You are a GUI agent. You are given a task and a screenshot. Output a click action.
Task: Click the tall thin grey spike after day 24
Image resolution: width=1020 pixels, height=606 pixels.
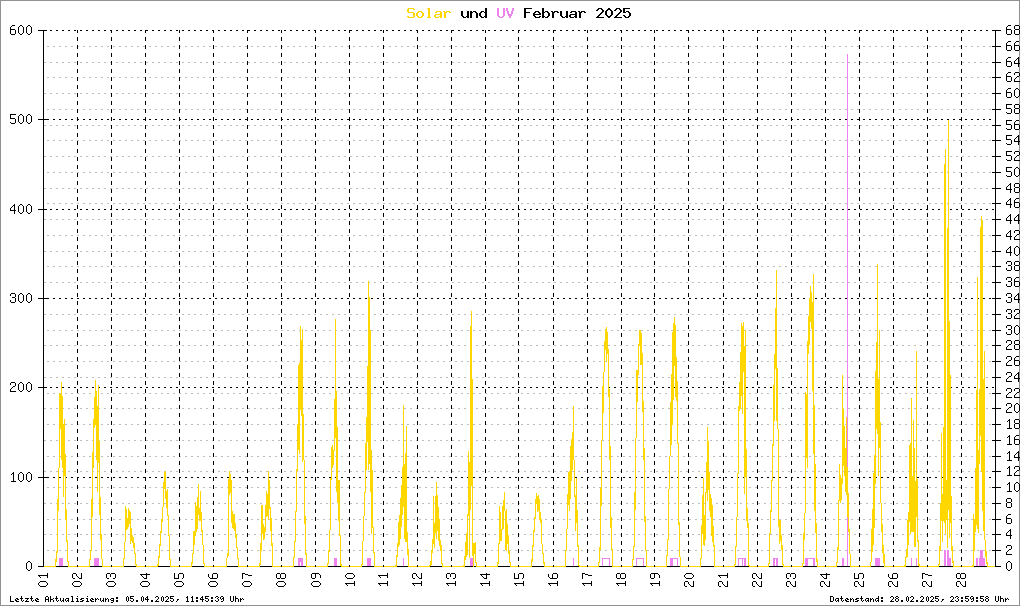(848, 60)
